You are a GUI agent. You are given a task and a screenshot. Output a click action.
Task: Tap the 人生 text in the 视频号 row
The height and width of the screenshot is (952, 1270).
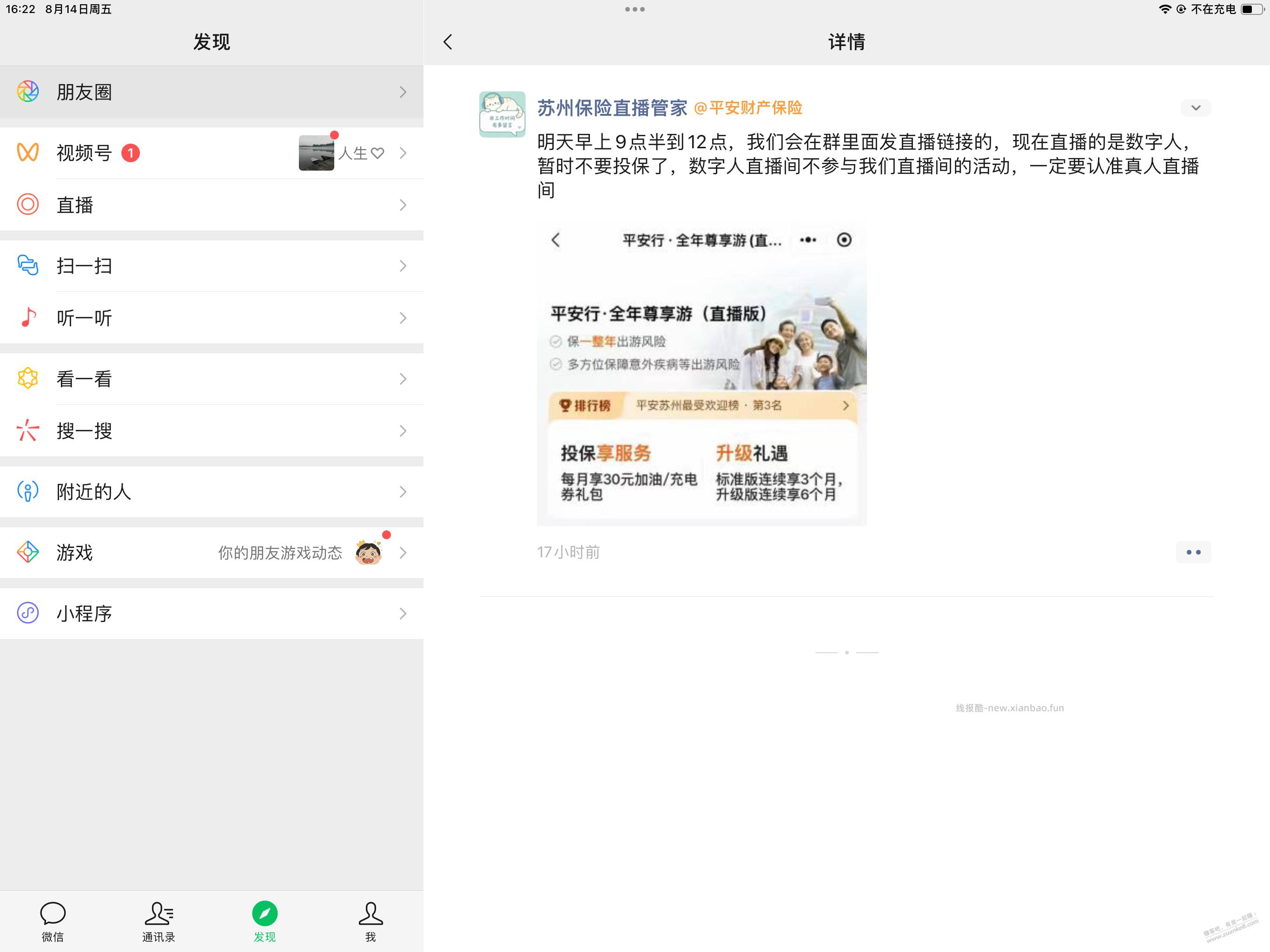(x=352, y=153)
